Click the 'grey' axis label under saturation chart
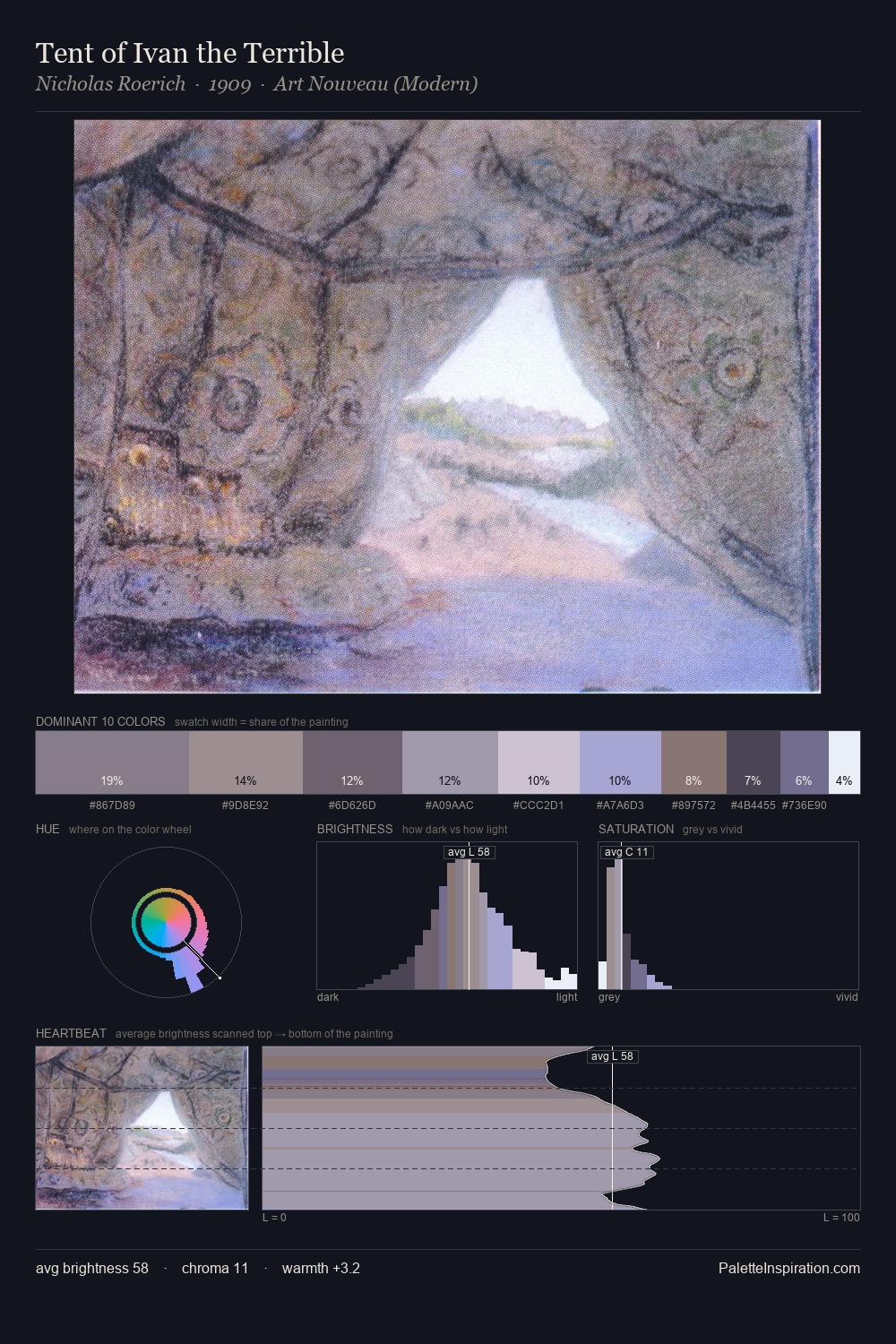 coord(609,997)
